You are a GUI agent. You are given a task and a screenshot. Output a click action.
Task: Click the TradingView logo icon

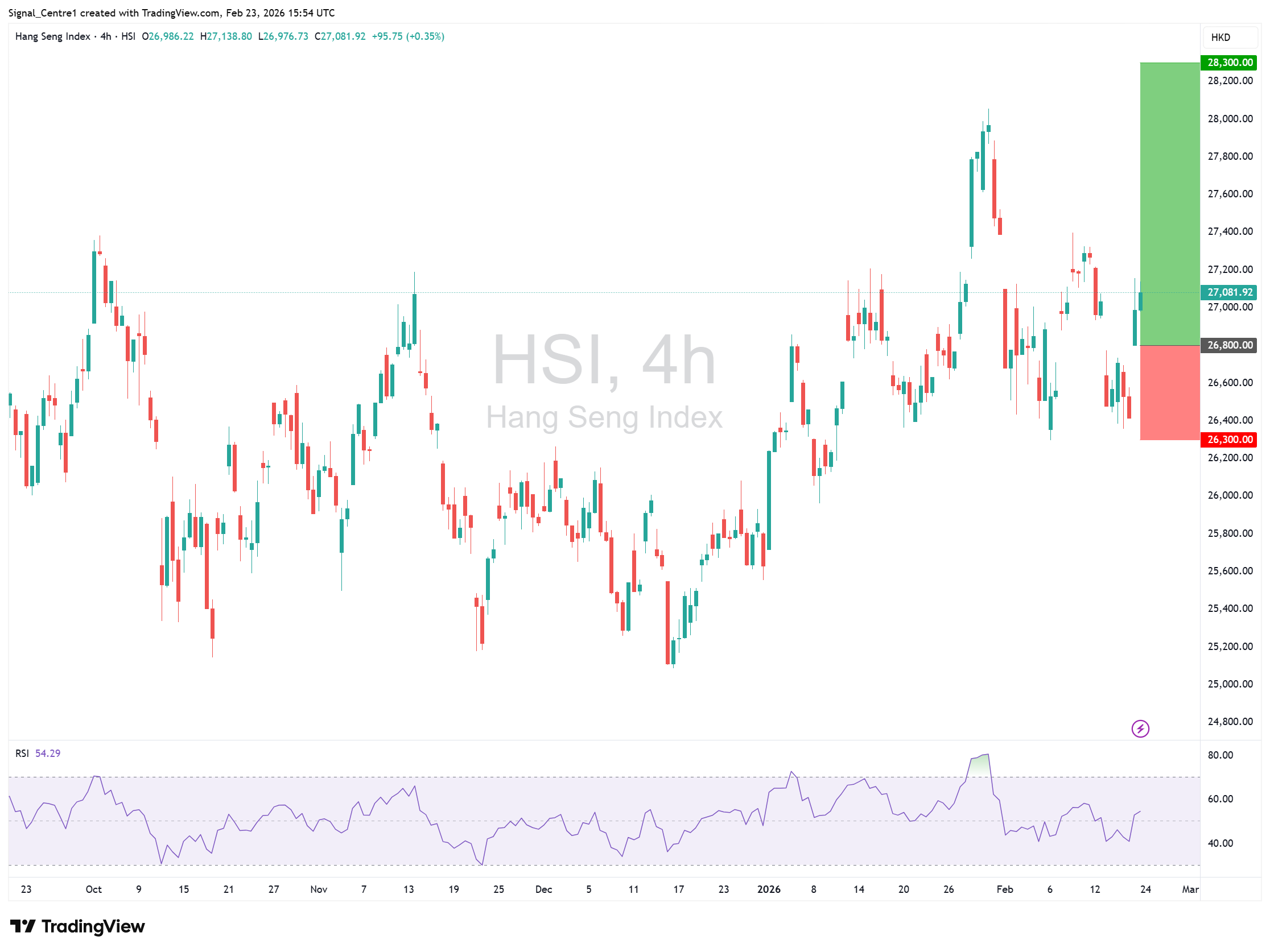click(23, 926)
